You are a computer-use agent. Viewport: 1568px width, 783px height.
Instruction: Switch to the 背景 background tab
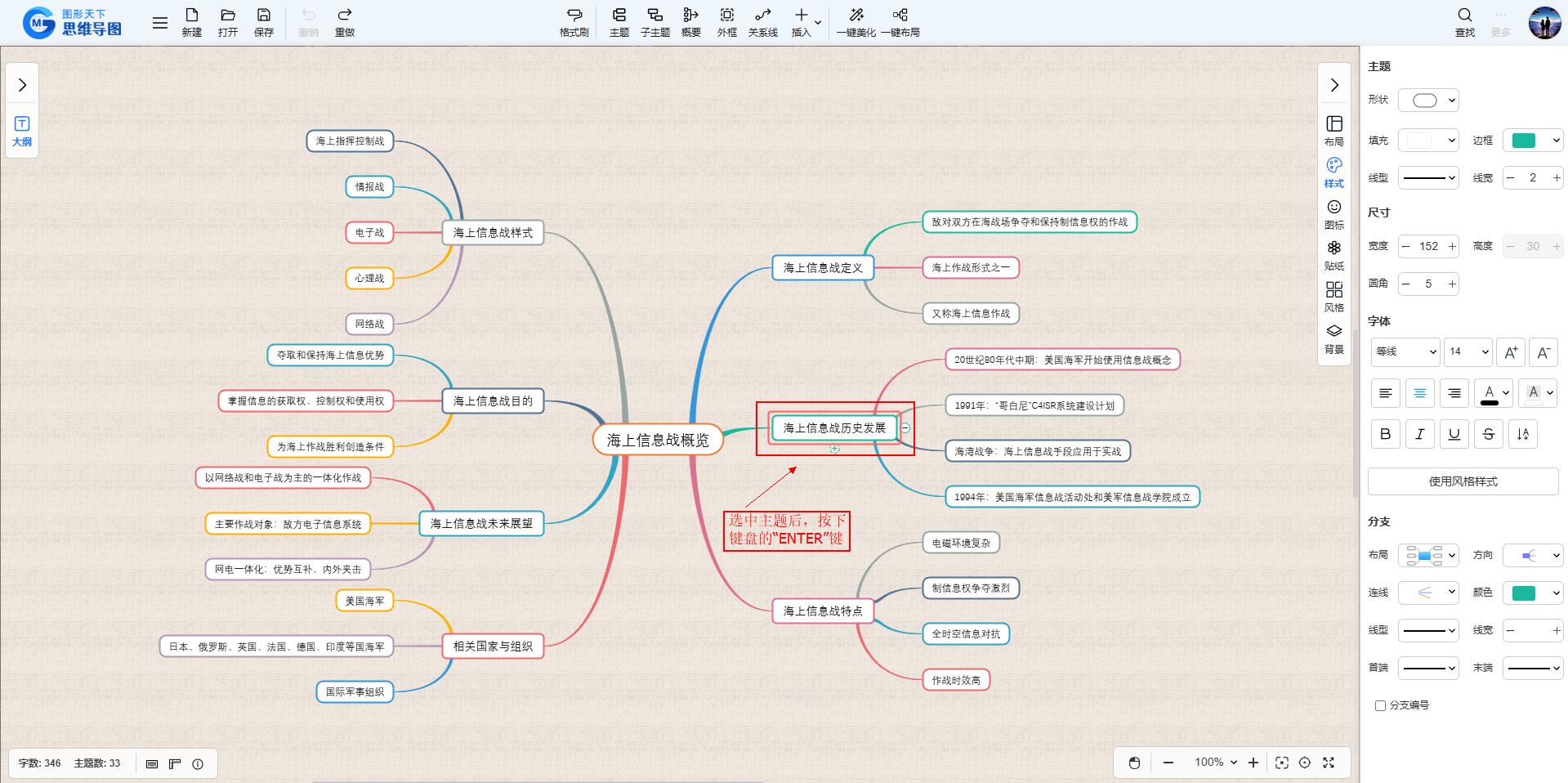(x=1333, y=338)
